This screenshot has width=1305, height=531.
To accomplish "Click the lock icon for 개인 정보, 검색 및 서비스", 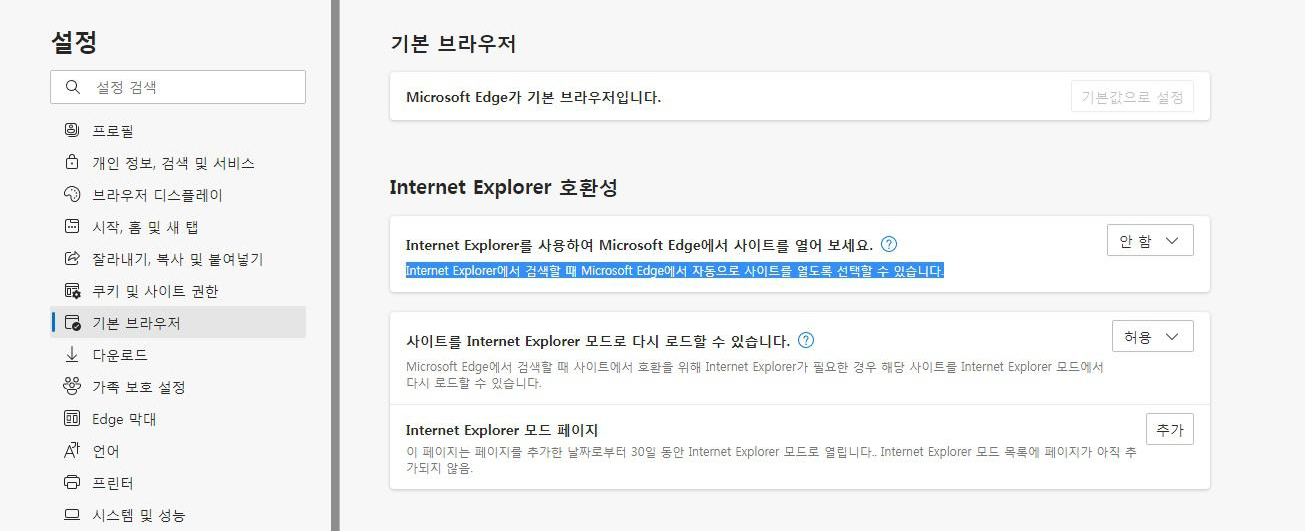I will 72,162.
